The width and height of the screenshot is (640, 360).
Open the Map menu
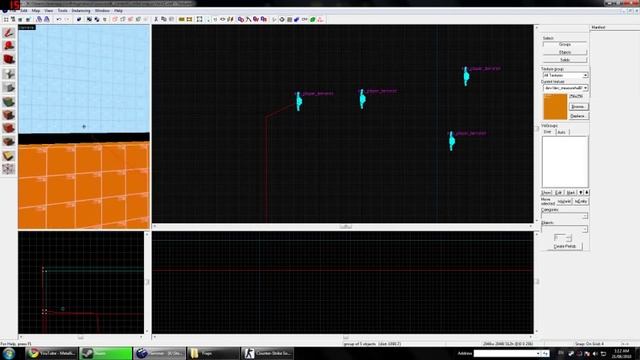tap(36, 11)
